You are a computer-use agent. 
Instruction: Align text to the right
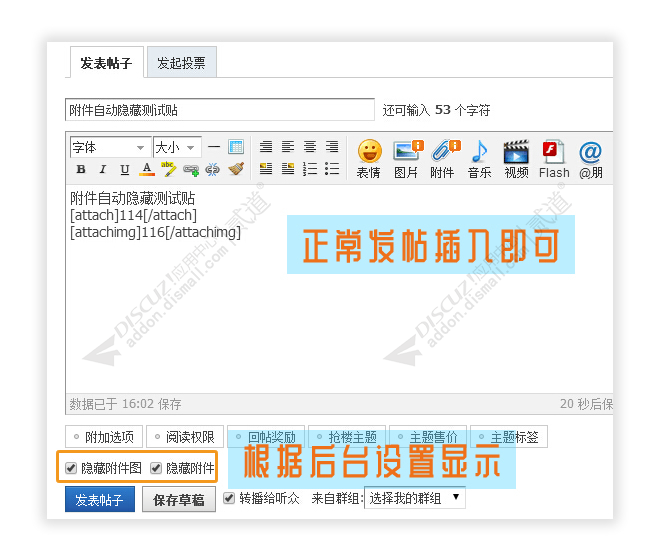pos(332,147)
